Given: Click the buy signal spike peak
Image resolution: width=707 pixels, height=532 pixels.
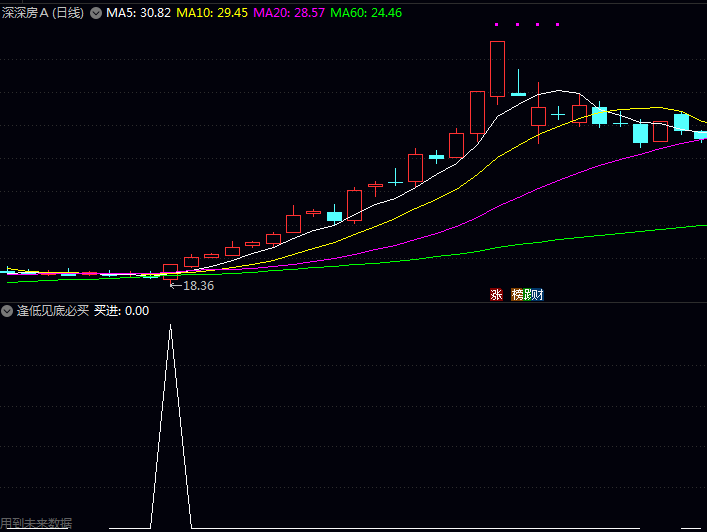Looking at the screenshot, I should coord(170,326).
